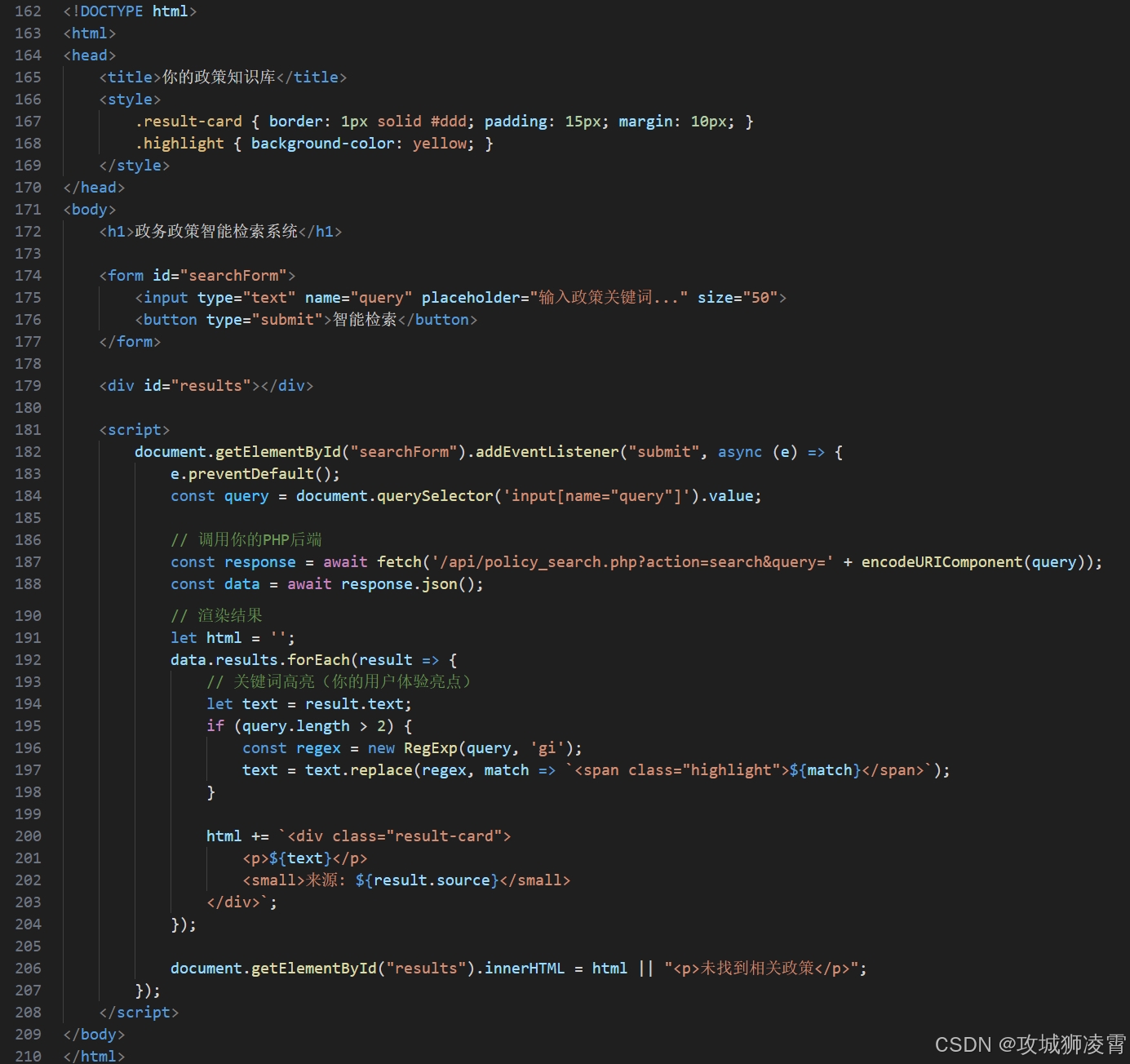
Task: Click the opening head tag
Action: pyautogui.click(x=90, y=55)
